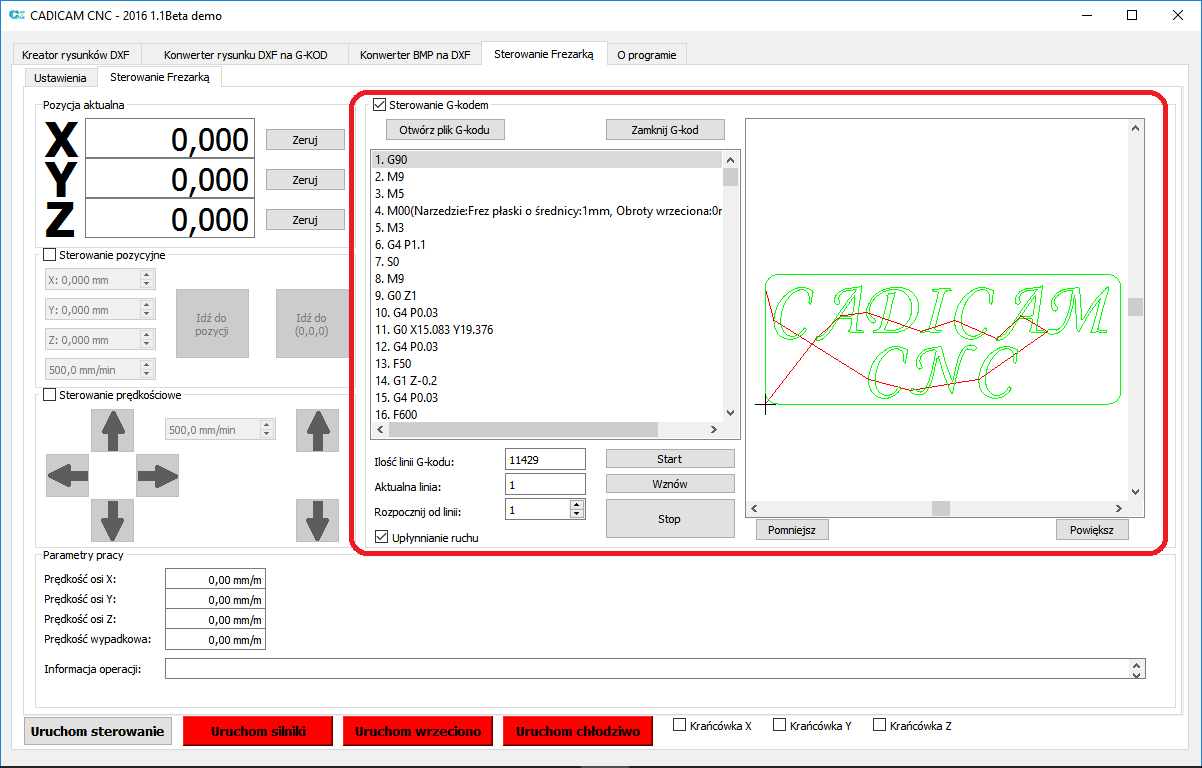Click velocity 500,0 mm/min spinner arrows
Image resolution: width=1202 pixels, height=768 pixels.
tap(266, 430)
